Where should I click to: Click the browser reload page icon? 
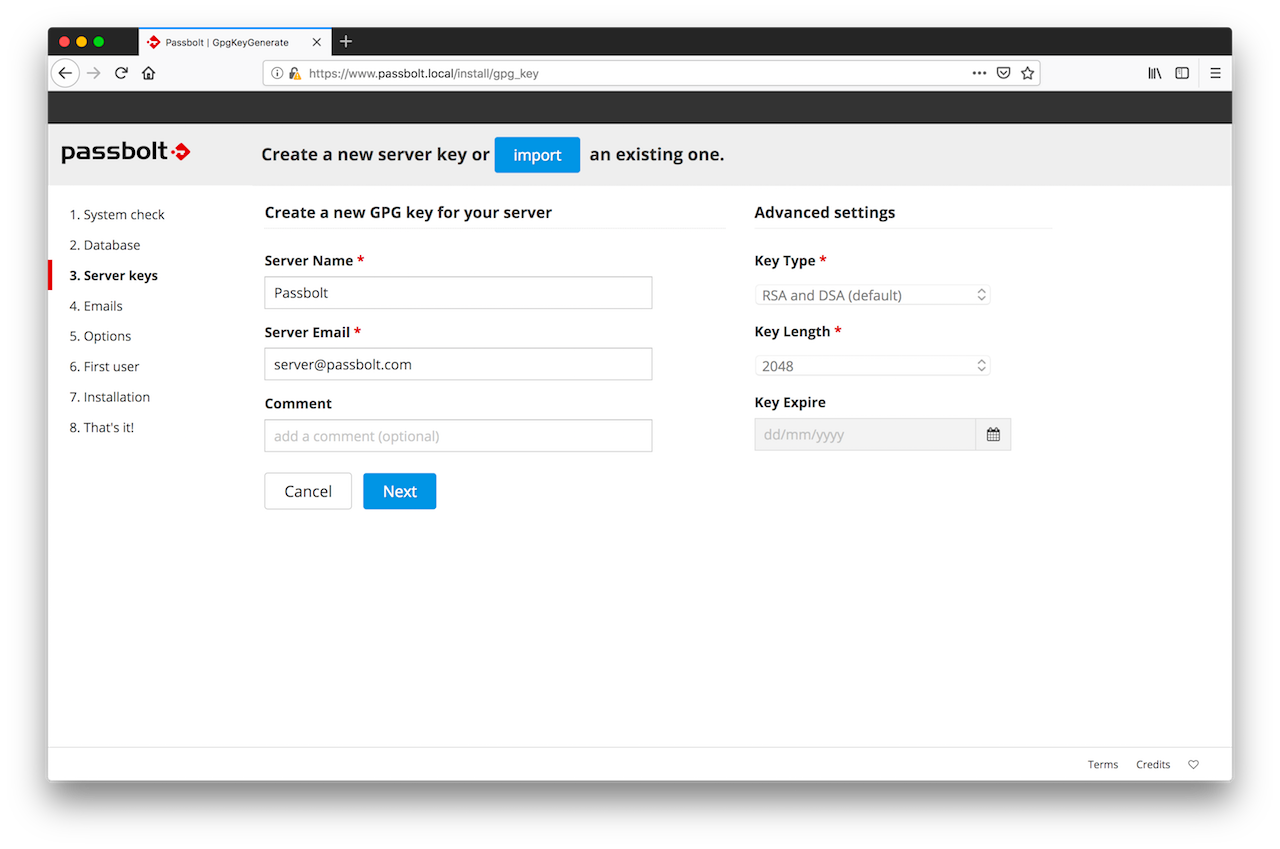point(121,73)
